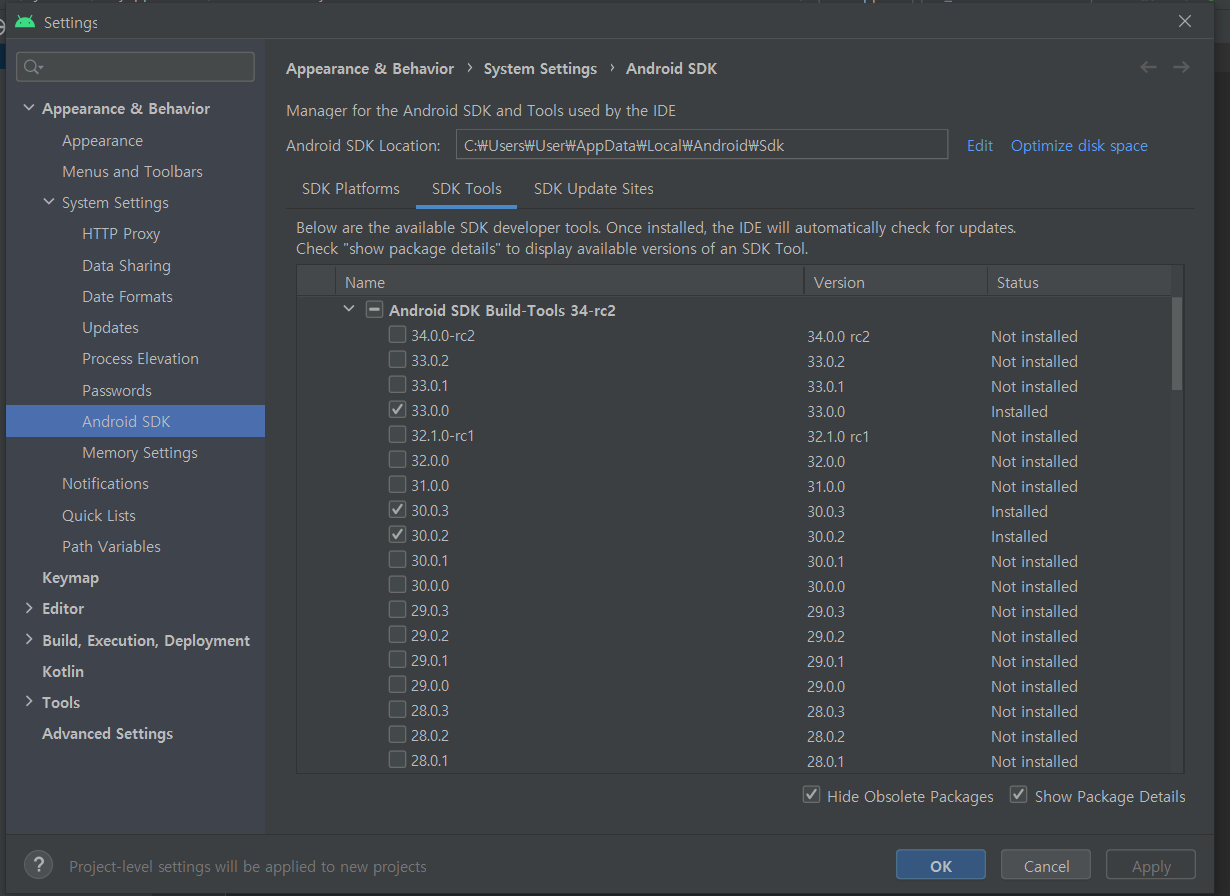Viewport: 1230px width, 896px height.
Task: Click the 29.0.0 package row name
Action: tap(430, 686)
